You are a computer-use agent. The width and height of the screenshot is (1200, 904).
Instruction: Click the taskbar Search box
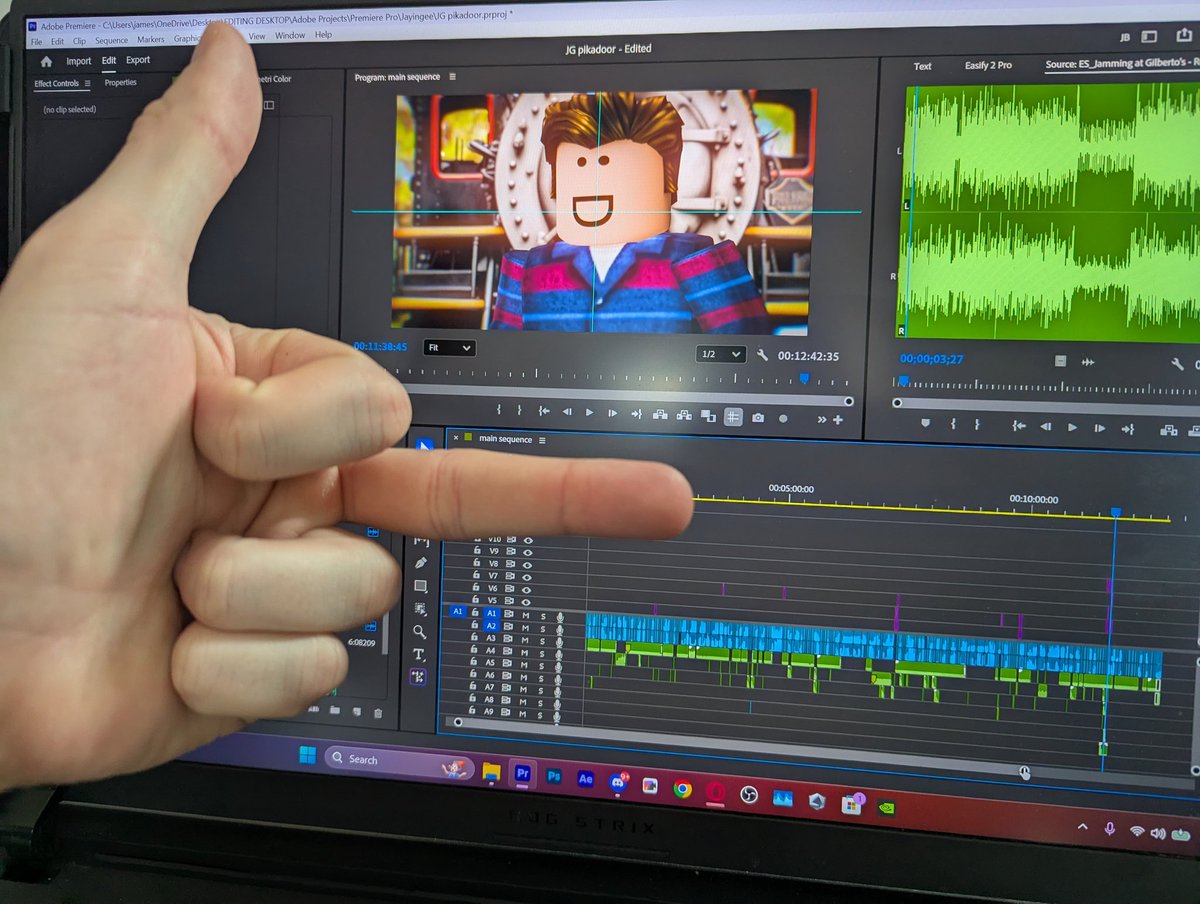pyautogui.click(x=398, y=761)
